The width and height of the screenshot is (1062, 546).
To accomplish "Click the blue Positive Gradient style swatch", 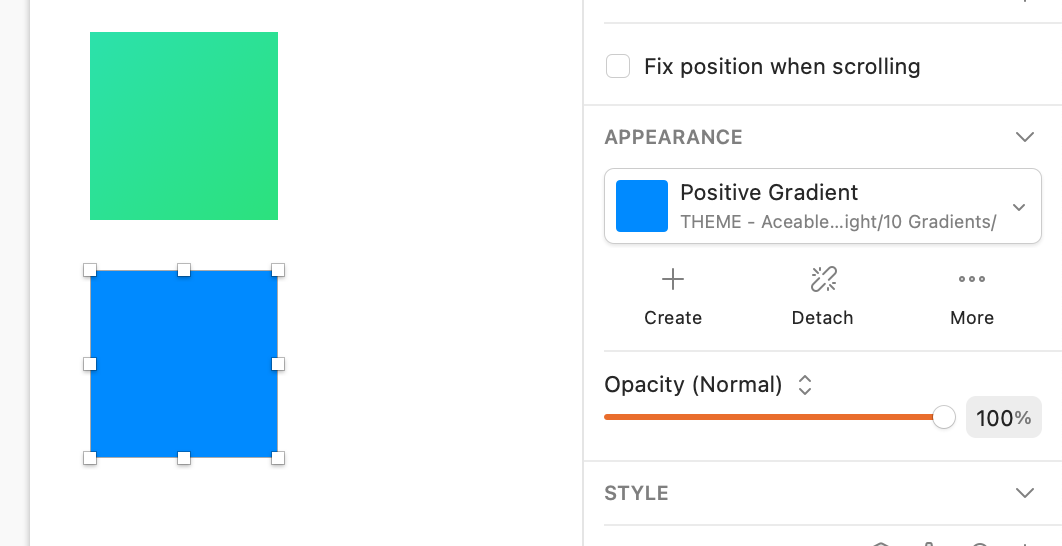I will (x=642, y=206).
